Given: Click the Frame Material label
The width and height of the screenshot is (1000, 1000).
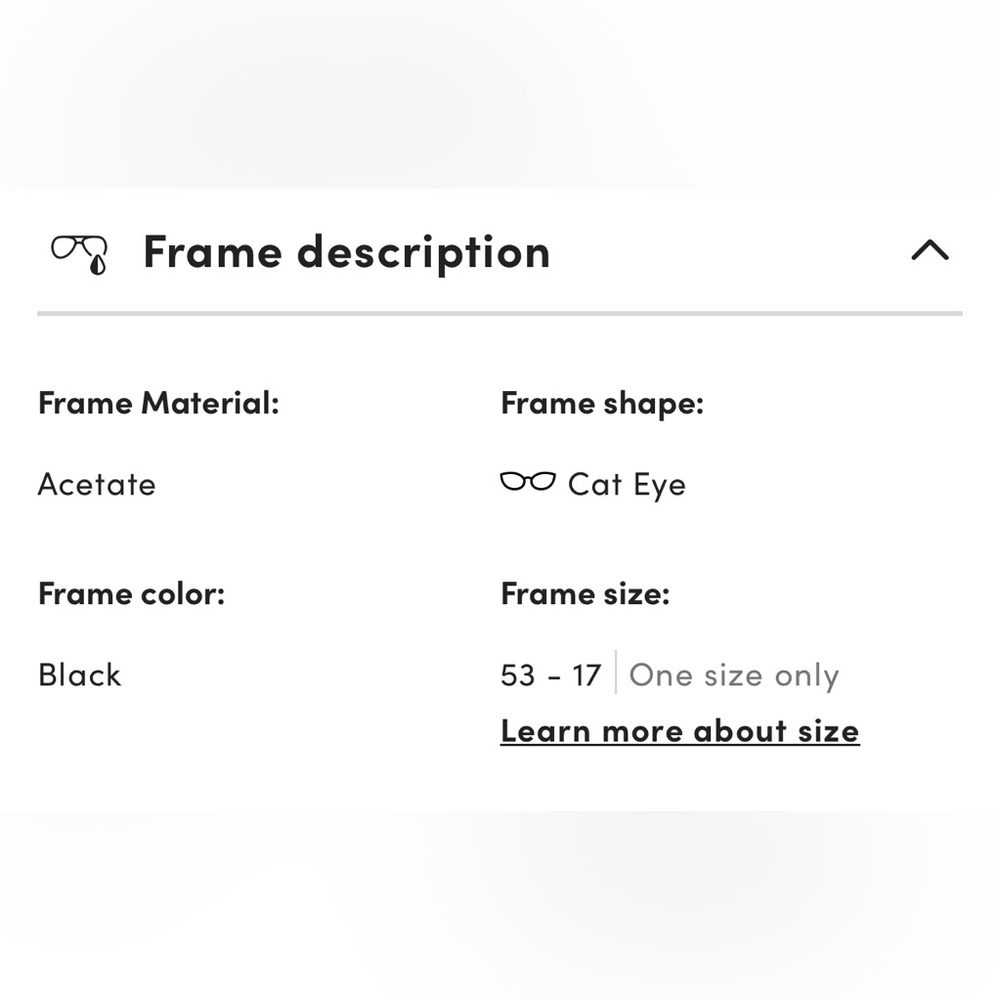Looking at the screenshot, I should click(158, 403).
